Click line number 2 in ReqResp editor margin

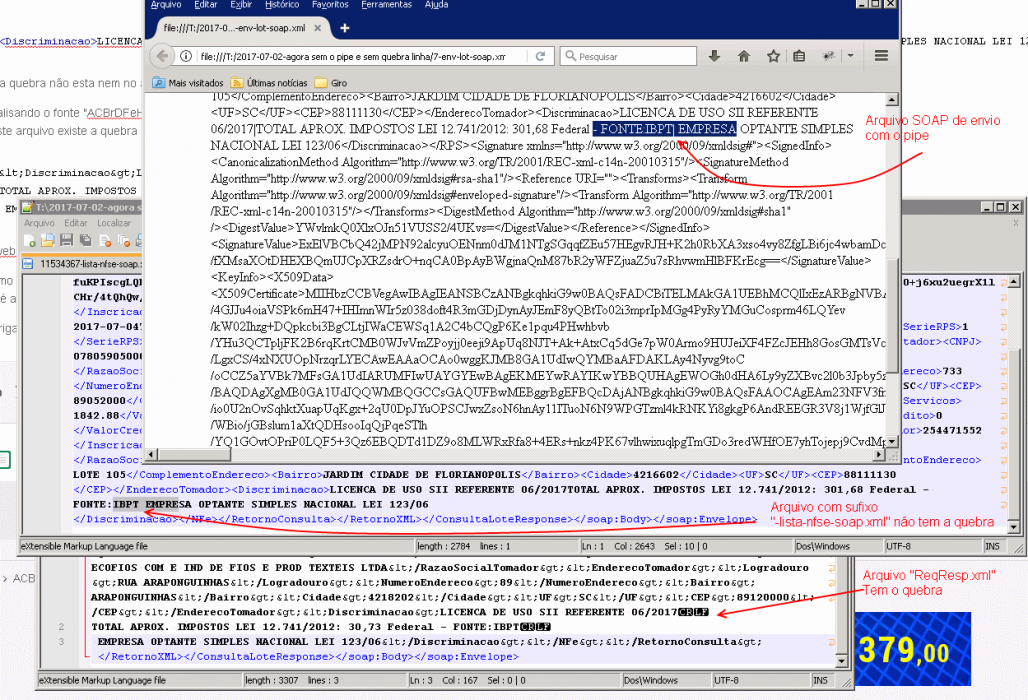[x=61, y=627]
